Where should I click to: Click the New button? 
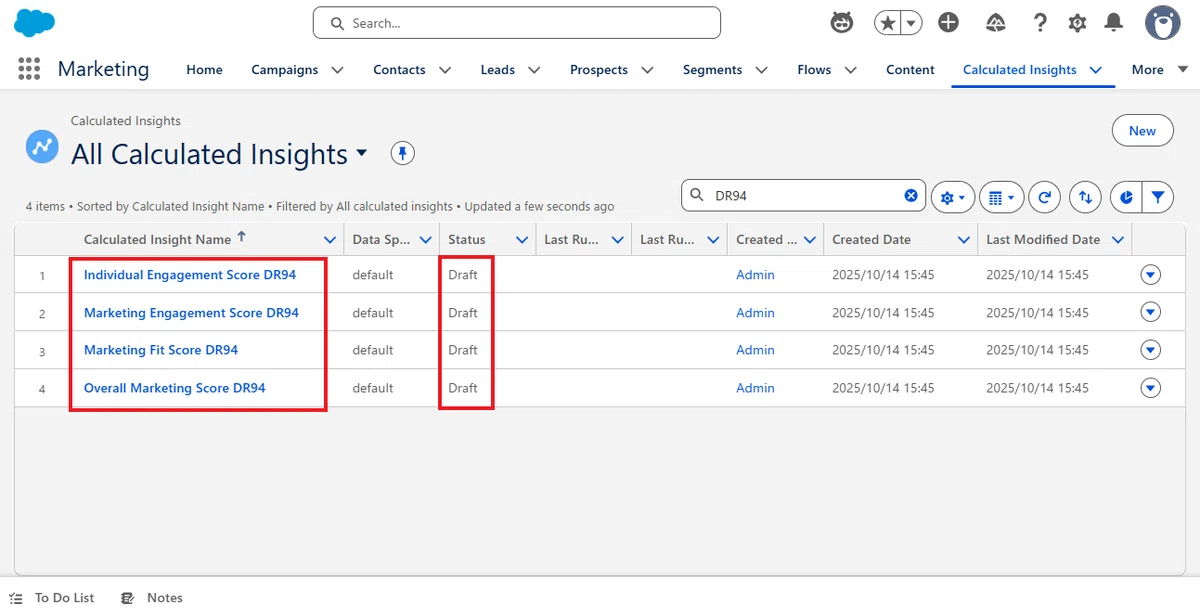tap(1142, 131)
